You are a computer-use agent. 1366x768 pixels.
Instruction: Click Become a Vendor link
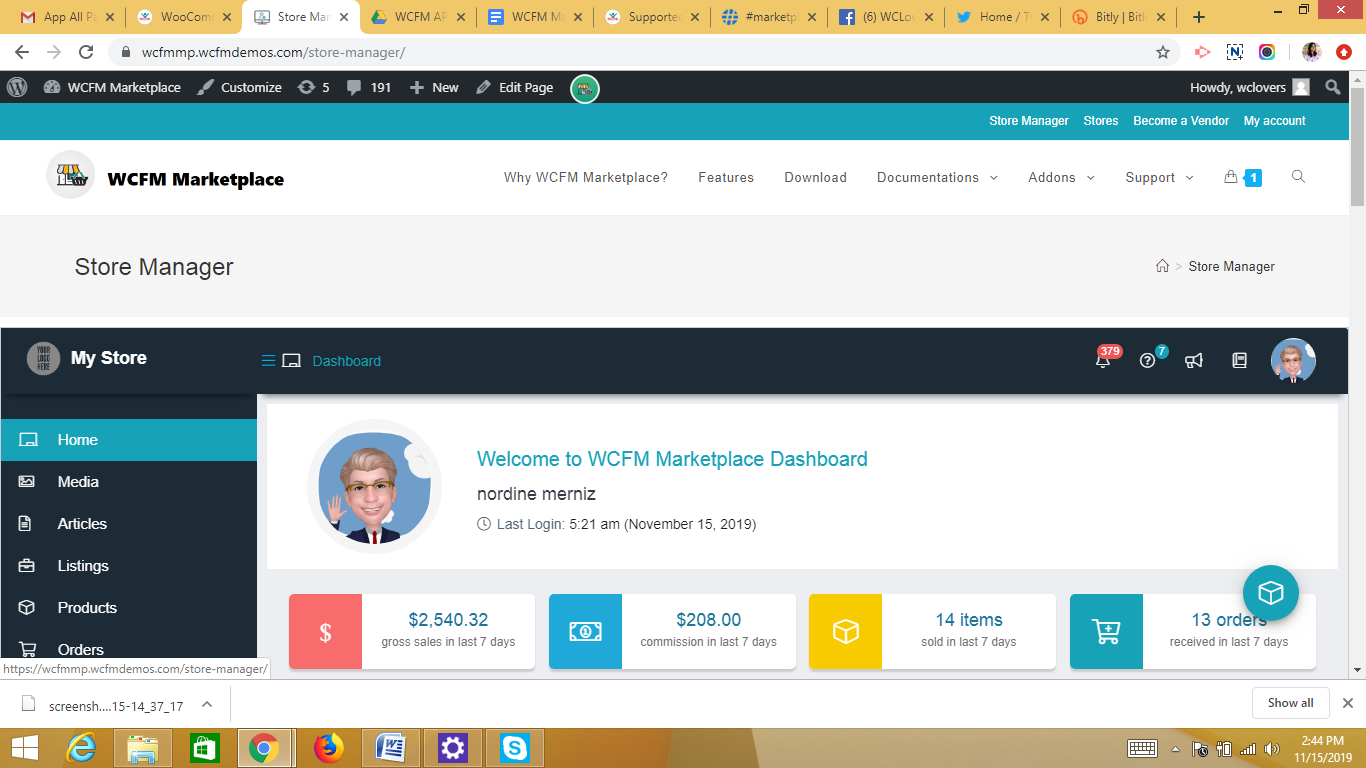tap(1181, 121)
